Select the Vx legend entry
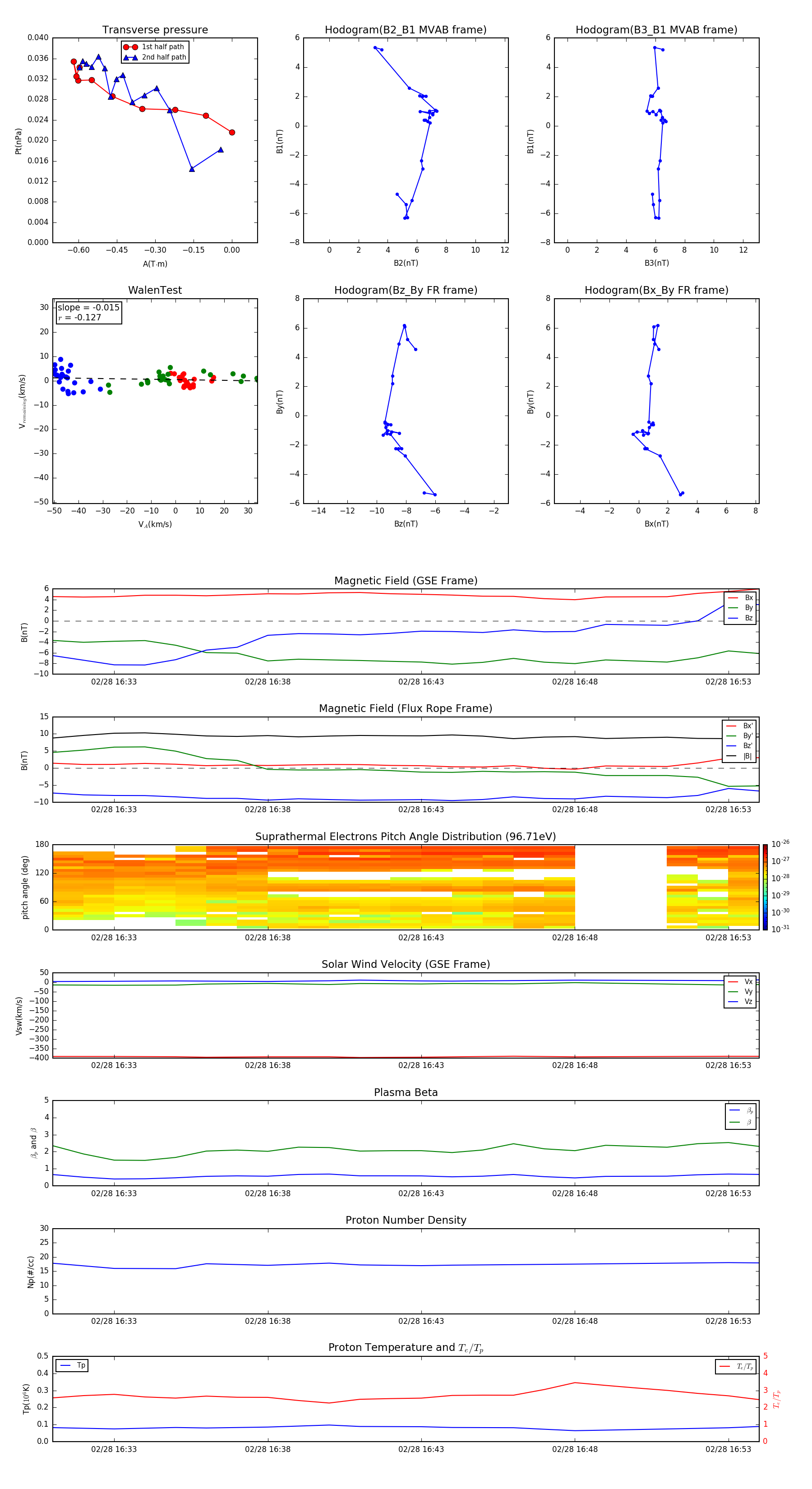The width and height of the screenshot is (812, 1489). point(740,981)
